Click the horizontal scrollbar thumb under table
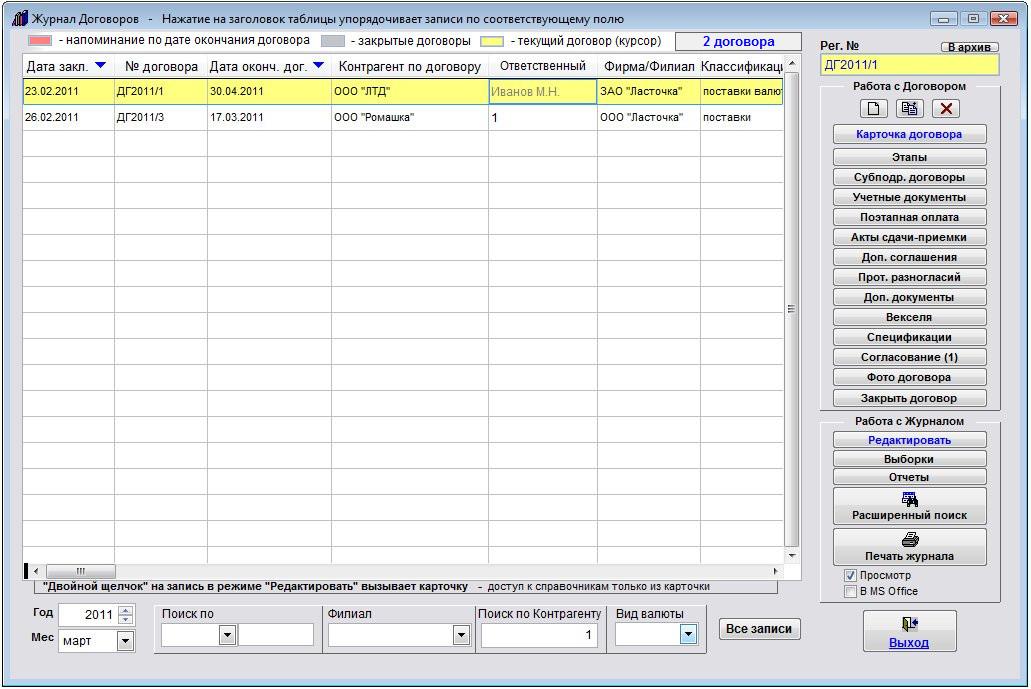Viewport: 1031px width, 689px height. 81,571
